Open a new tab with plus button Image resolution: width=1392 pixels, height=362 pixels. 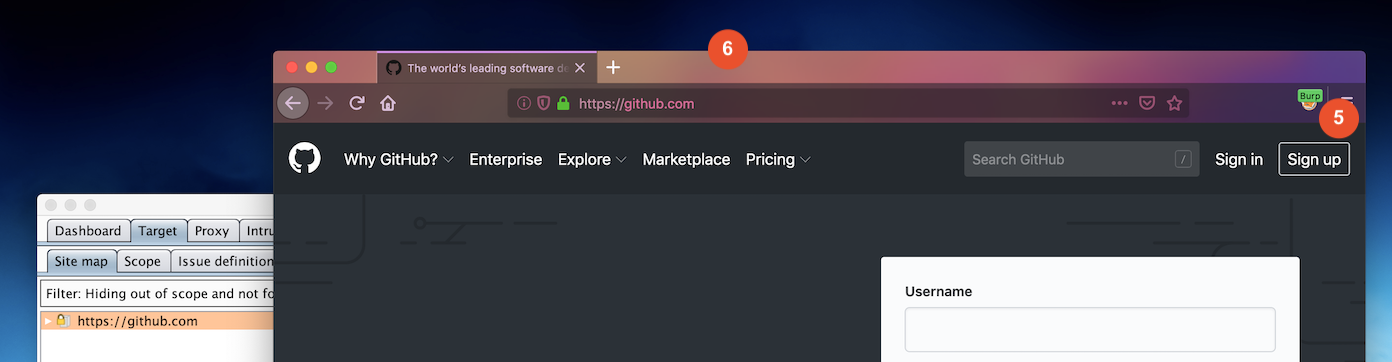point(614,67)
